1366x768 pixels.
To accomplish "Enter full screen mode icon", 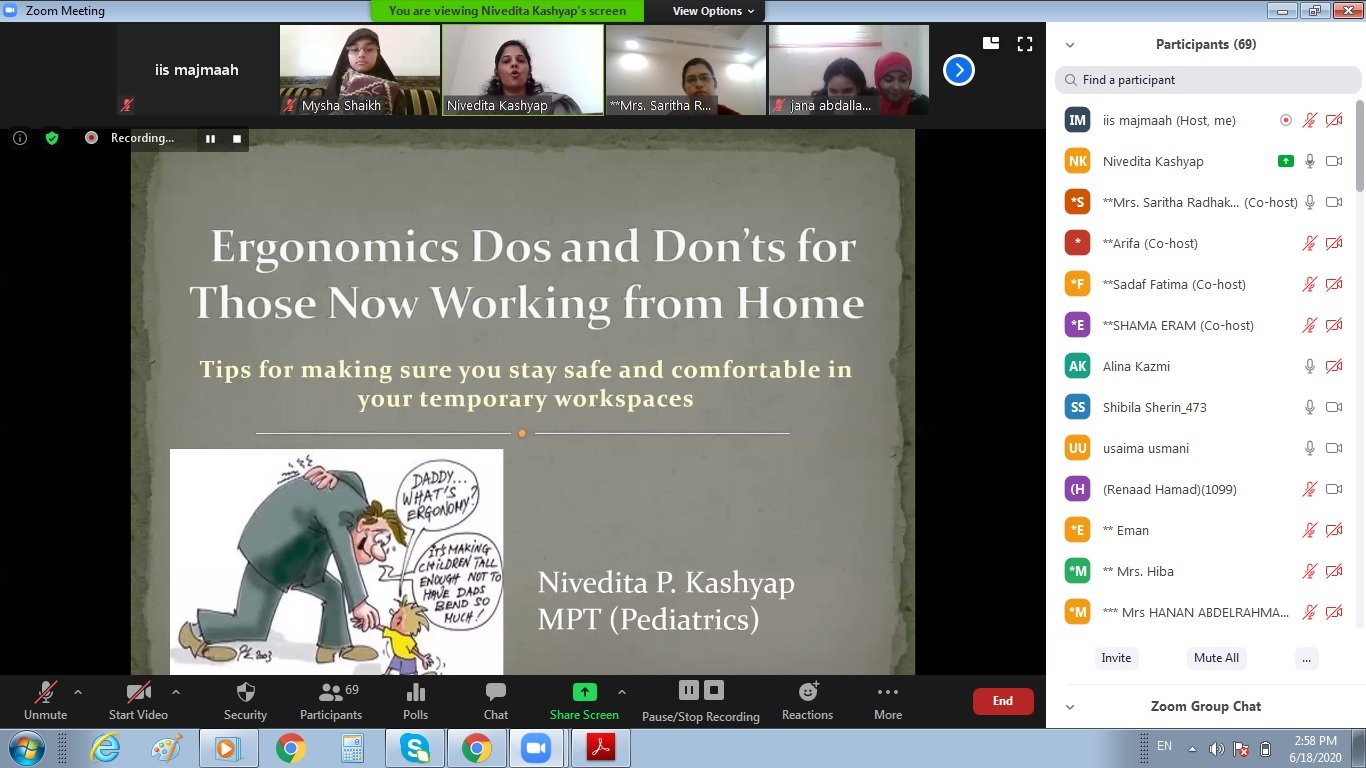I will (1025, 43).
